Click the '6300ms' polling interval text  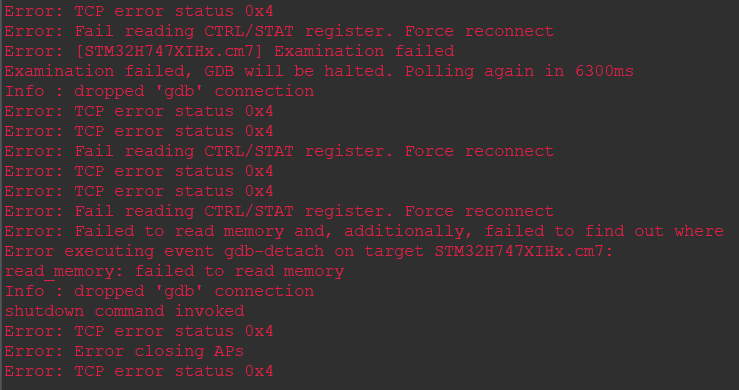[x=604, y=71]
